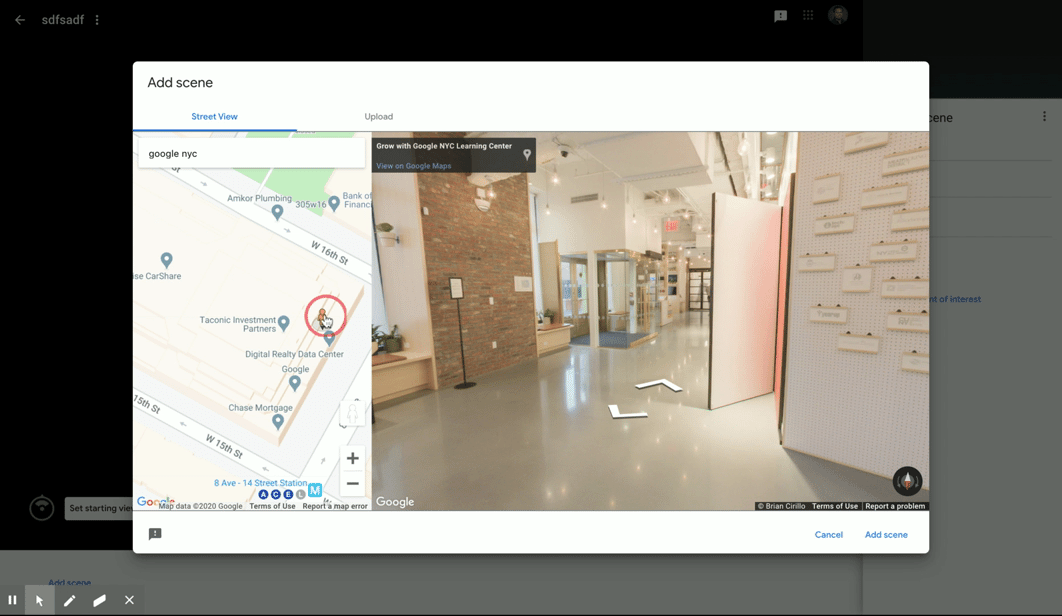Click the W 15th St label on map
The image size is (1062, 616).
pyautogui.click(x=224, y=447)
